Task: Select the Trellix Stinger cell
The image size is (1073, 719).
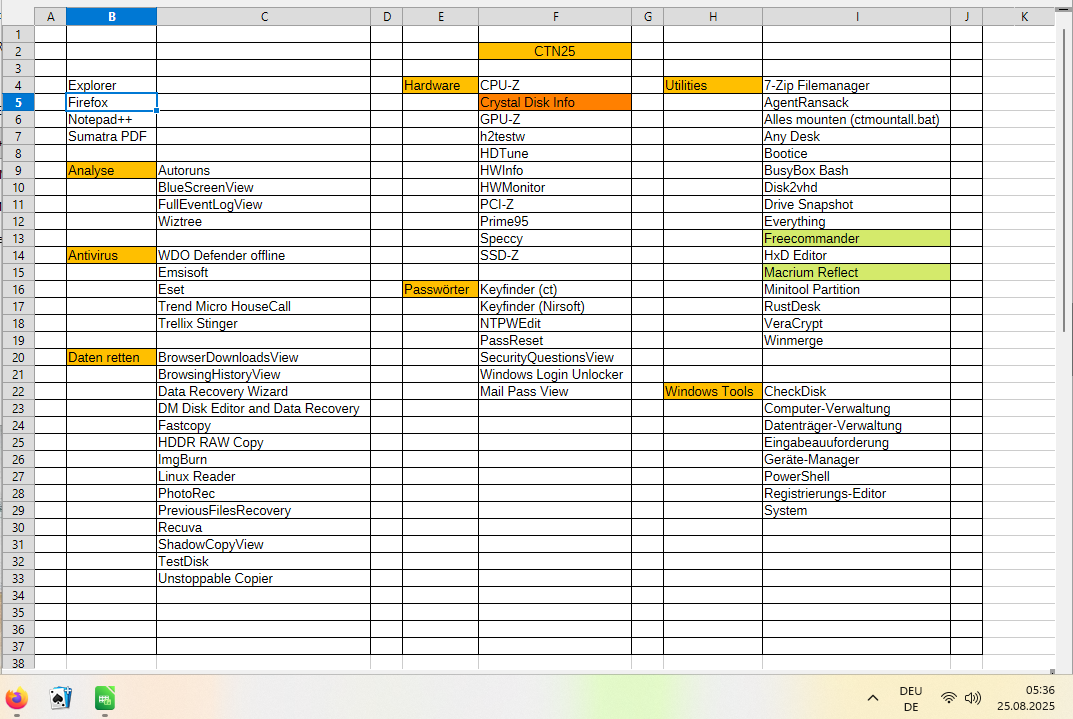Action: [263, 324]
